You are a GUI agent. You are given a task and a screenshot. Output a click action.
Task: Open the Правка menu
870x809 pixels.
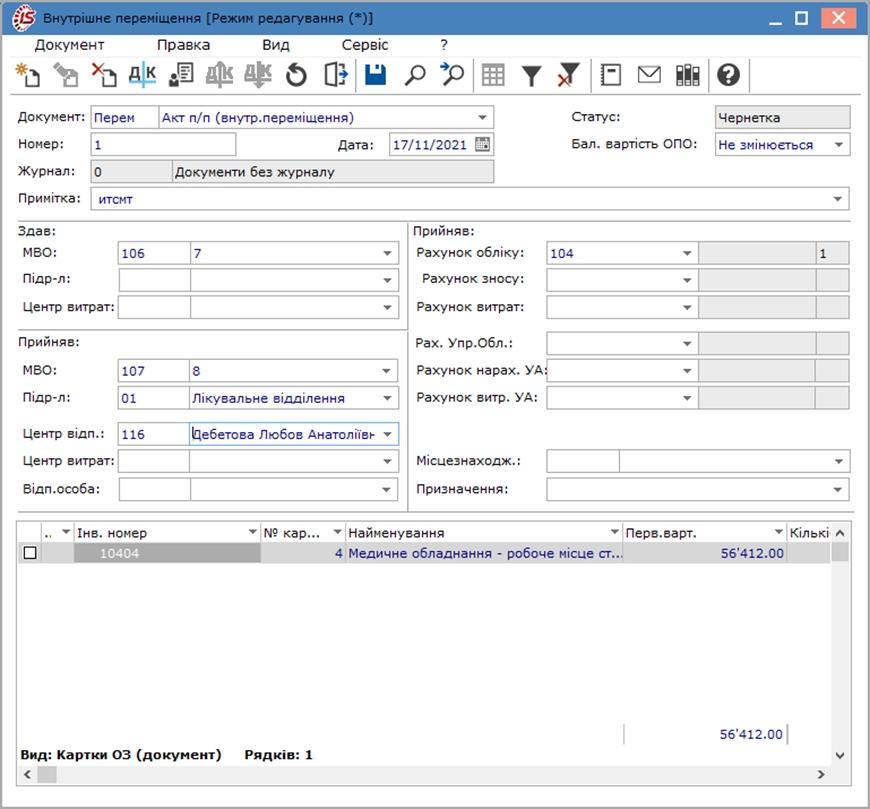(x=184, y=45)
